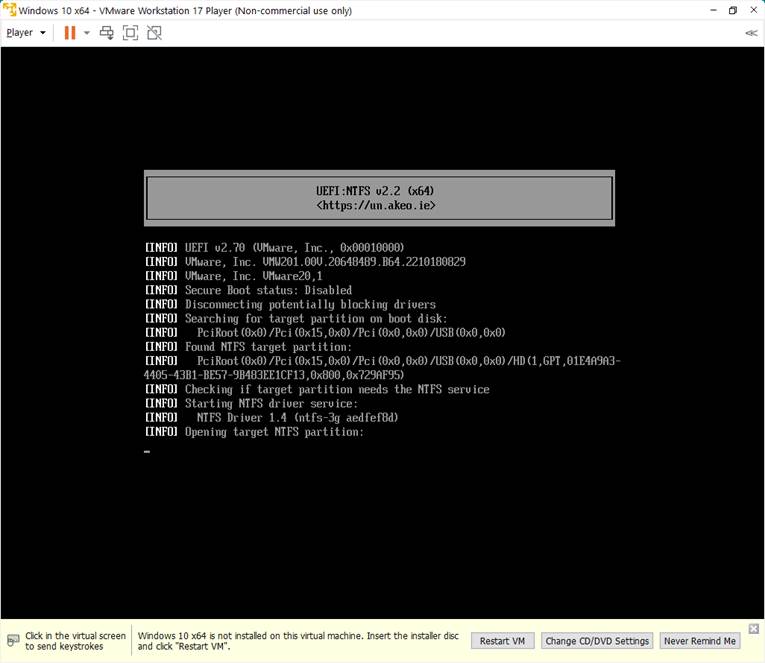
Task: Click Restart VM button
Action: coord(502,641)
